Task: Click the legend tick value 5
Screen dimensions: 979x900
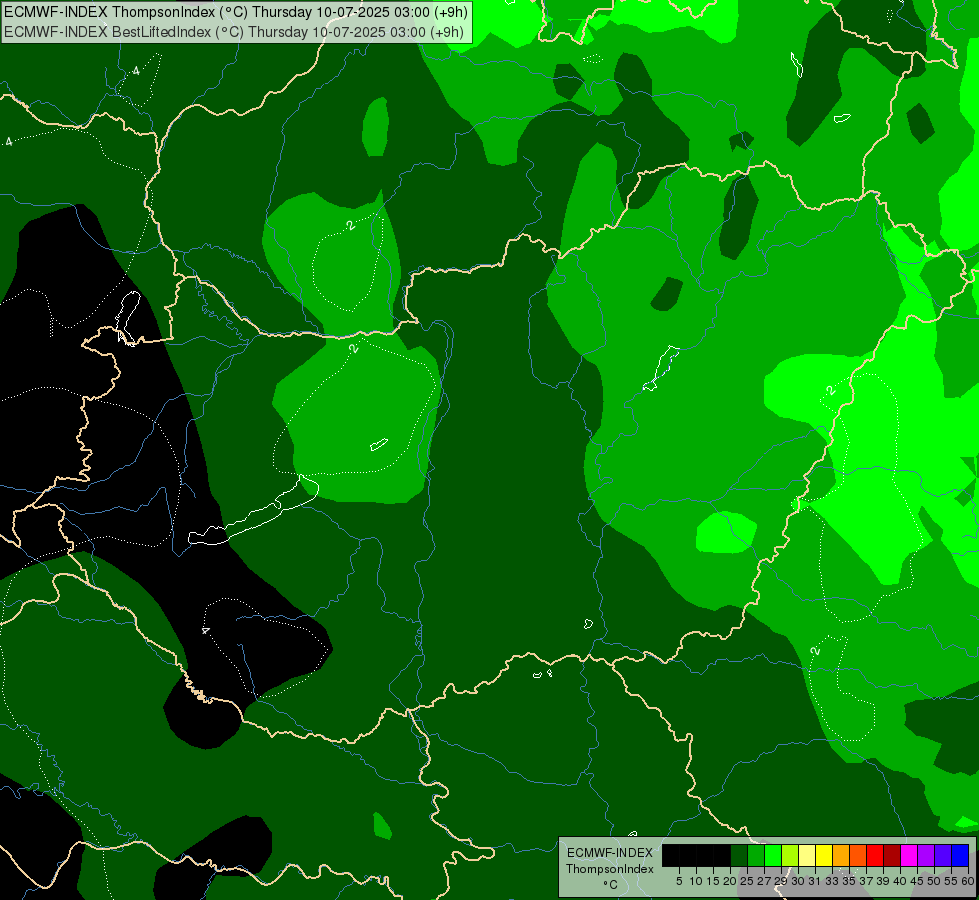Action: [x=679, y=881]
